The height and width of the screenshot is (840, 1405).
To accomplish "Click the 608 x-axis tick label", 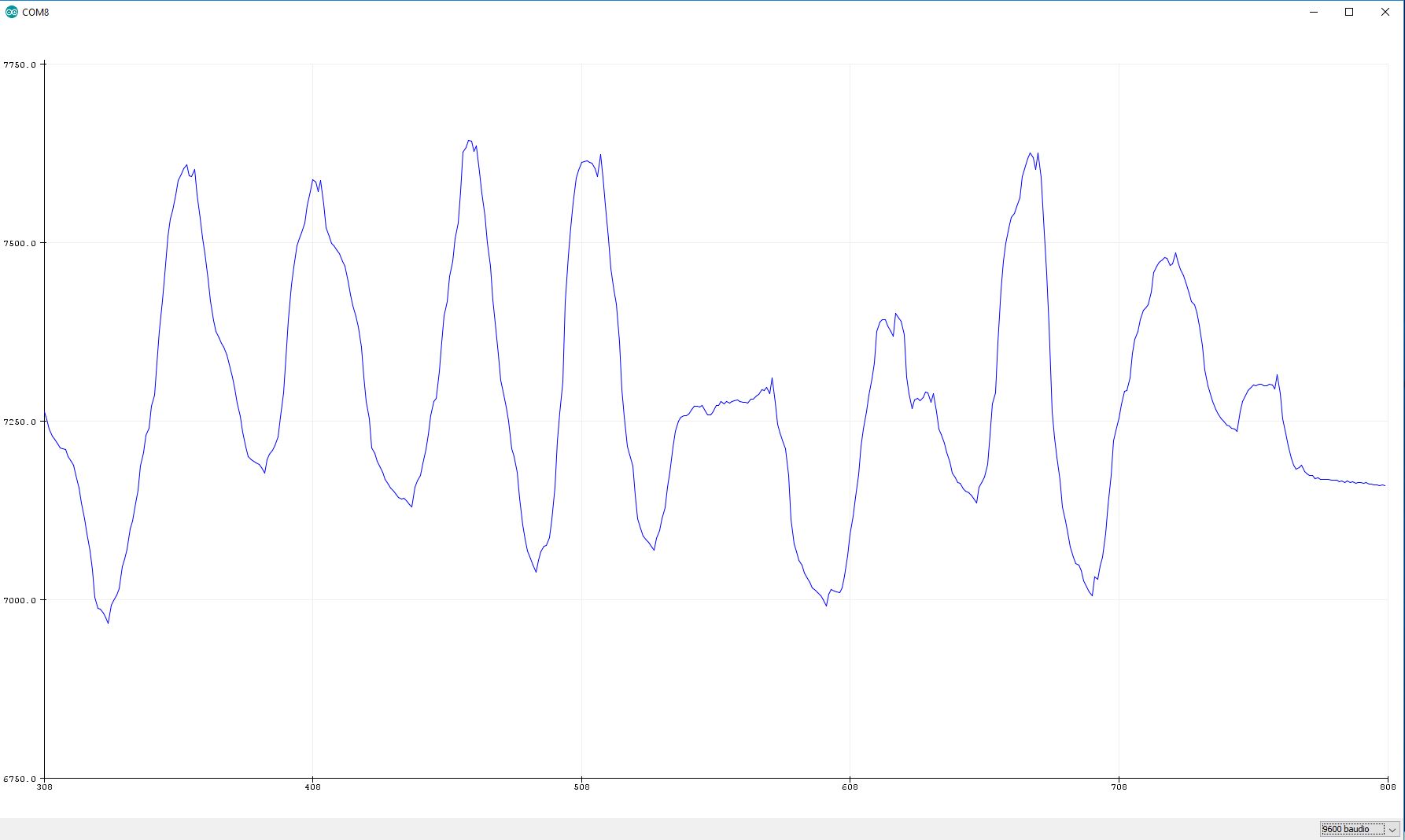I will [850, 787].
